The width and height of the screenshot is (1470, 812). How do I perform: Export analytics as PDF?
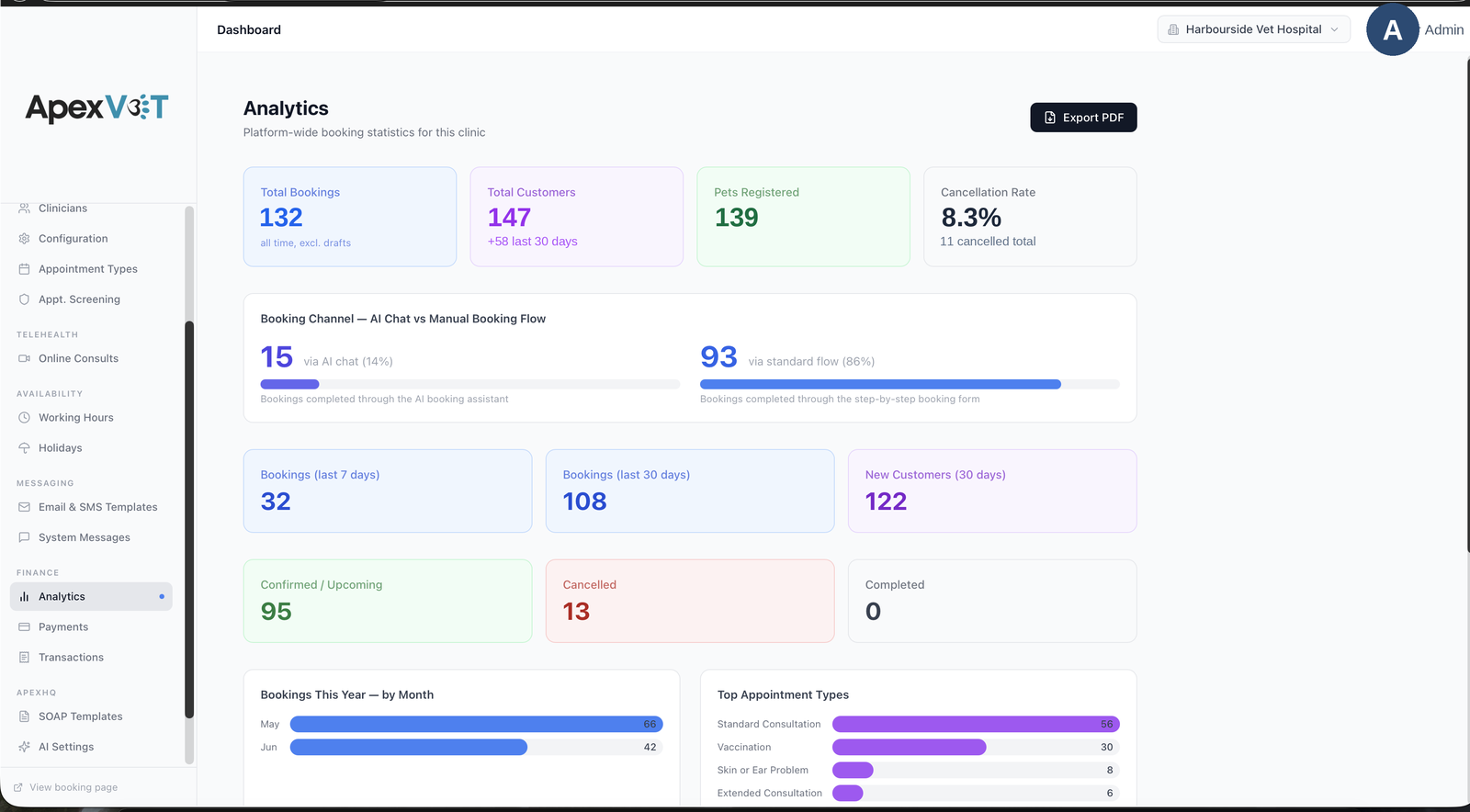pyautogui.click(x=1083, y=118)
